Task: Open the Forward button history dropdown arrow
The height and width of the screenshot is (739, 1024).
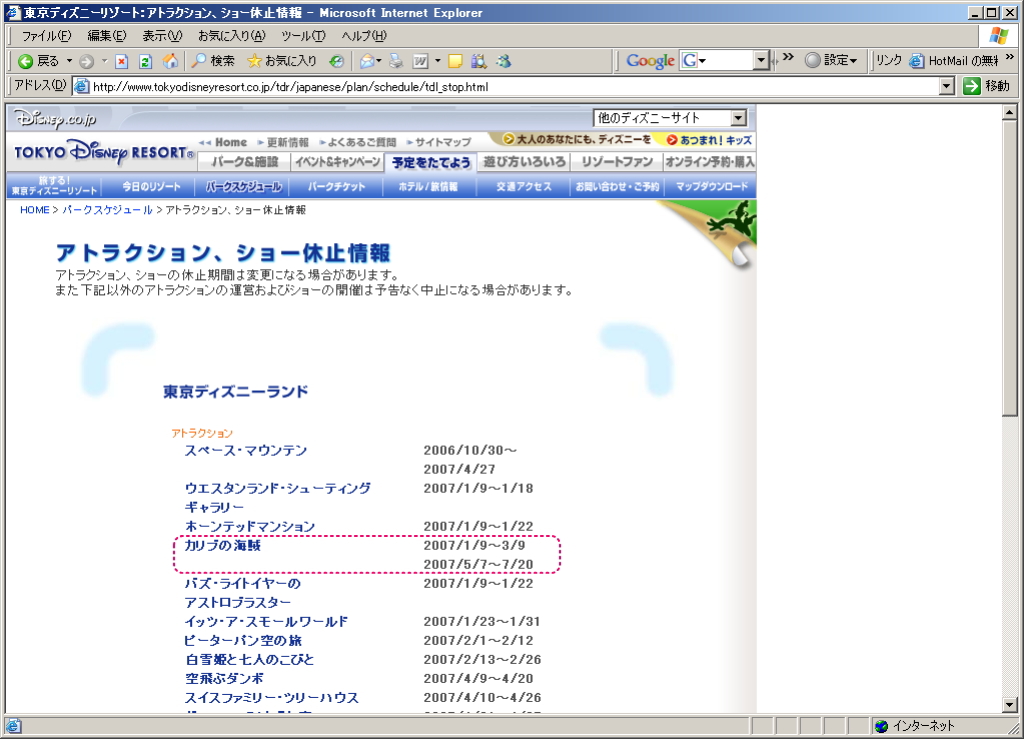Action: (x=104, y=61)
